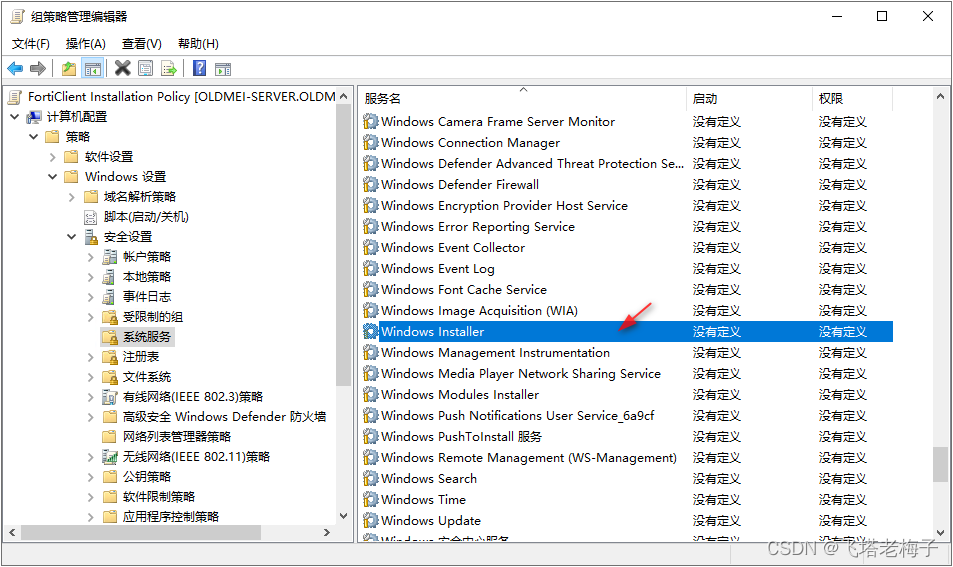The height and width of the screenshot is (567, 953).
Task: Open the 查看(V) menu
Action: click(142, 44)
